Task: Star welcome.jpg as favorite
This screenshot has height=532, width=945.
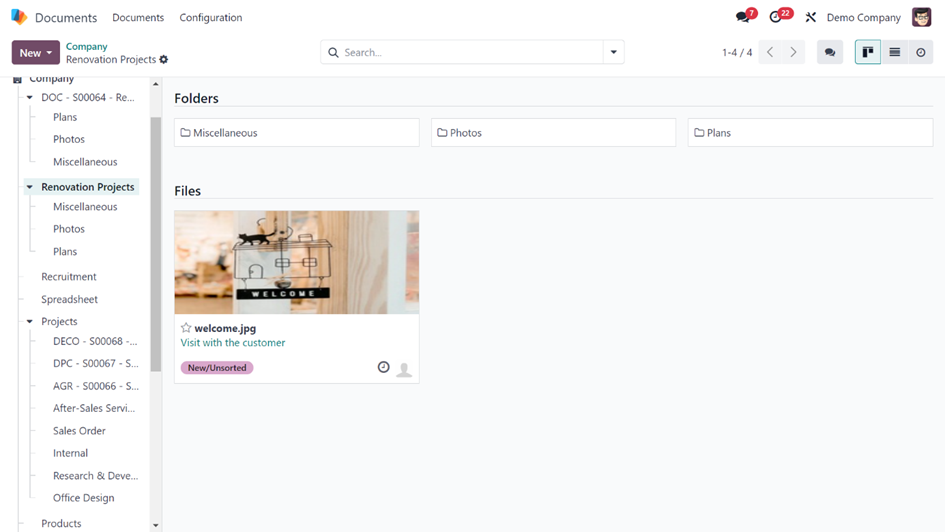Action: click(186, 328)
